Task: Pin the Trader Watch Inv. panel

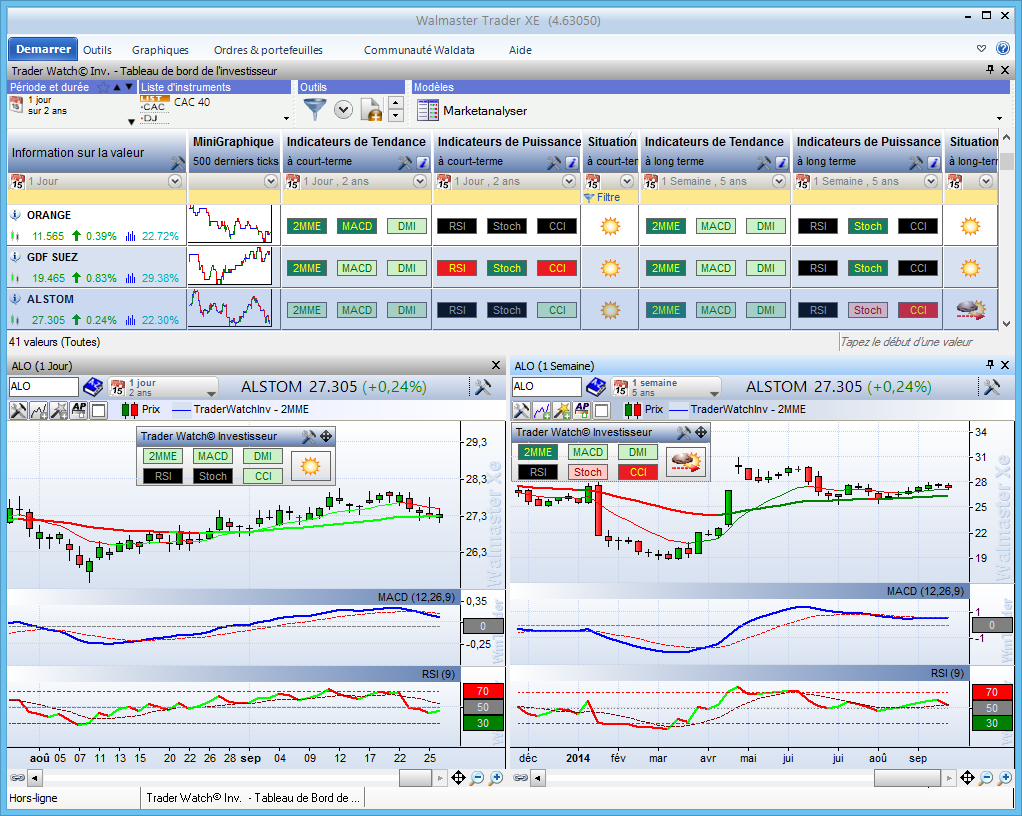Action: pos(990,70)
